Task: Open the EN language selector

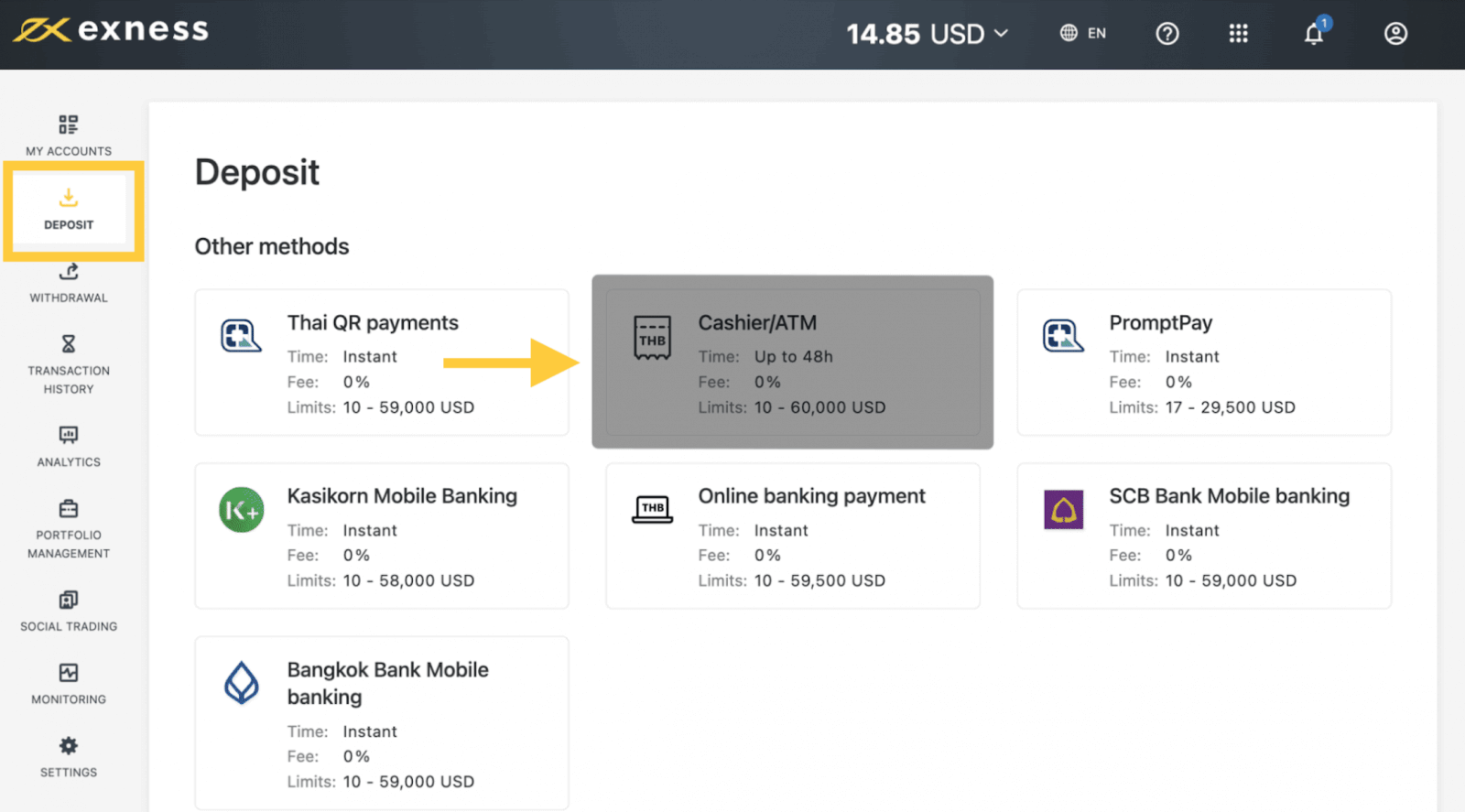Action: coord(1083,33)
